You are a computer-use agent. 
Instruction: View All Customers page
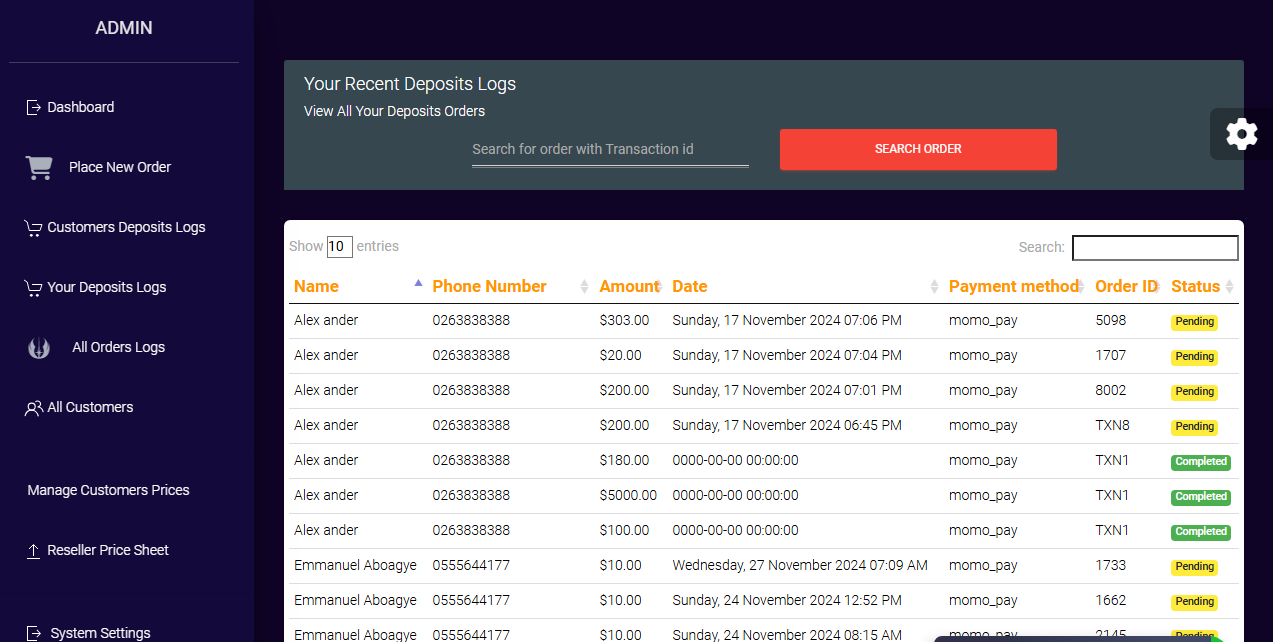click(90, 407)
